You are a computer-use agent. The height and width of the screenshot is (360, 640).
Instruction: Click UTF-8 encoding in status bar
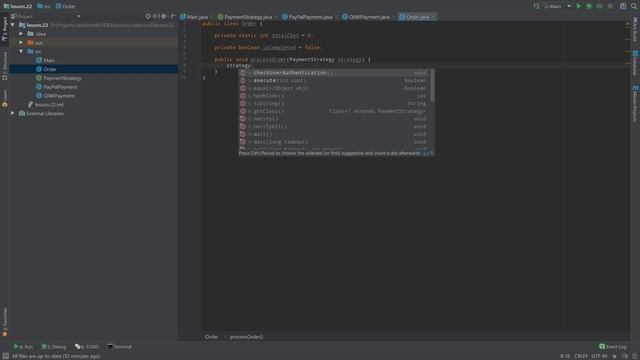[x=599, y=356]
